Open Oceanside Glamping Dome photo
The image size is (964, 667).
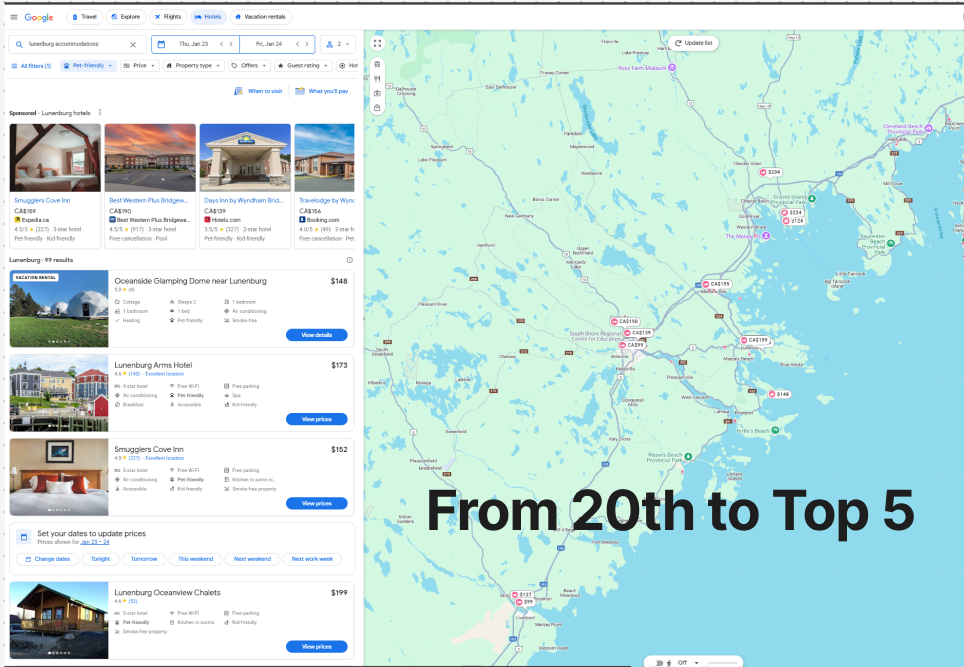pos(59,309)
